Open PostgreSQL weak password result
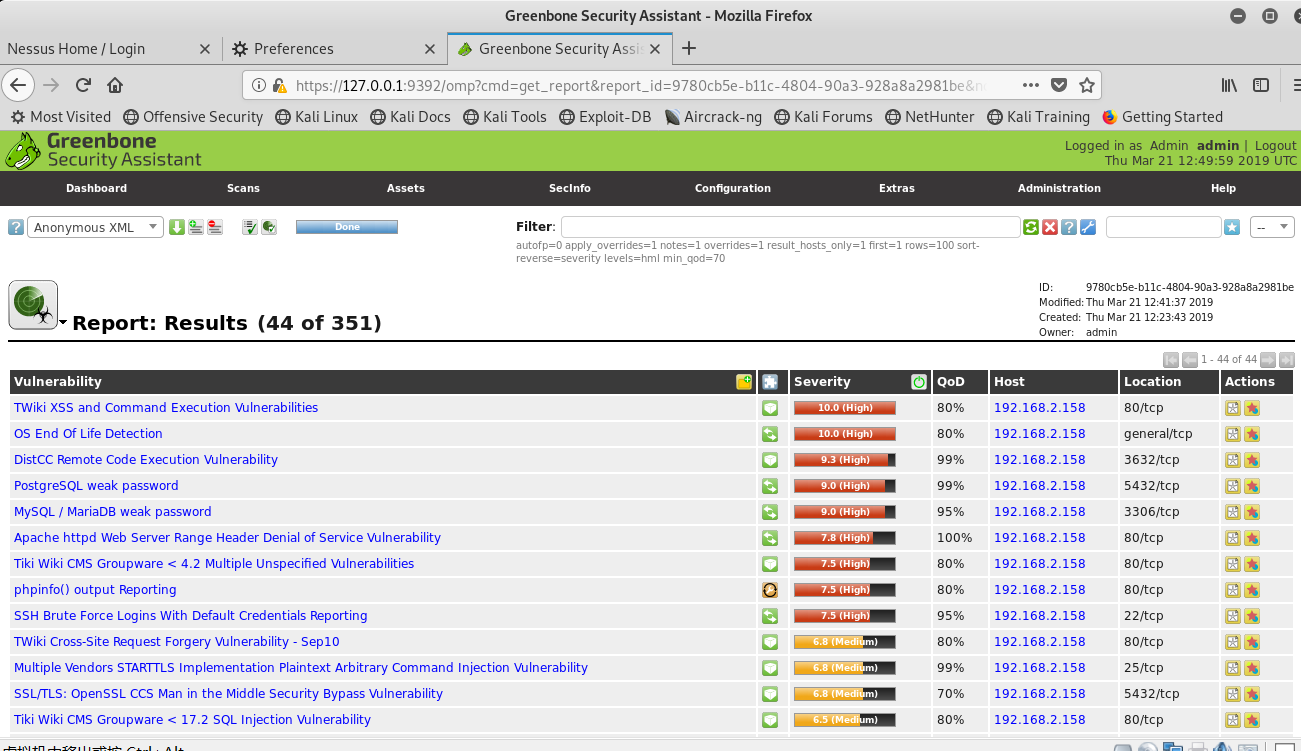Screen dimensions: 1301x751 [96, 486]
